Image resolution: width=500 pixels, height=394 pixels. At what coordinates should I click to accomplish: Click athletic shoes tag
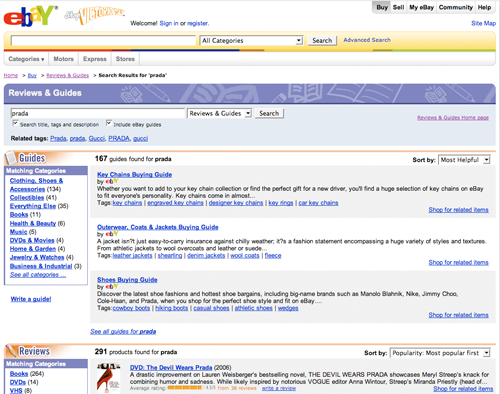(x=254, y=308)
